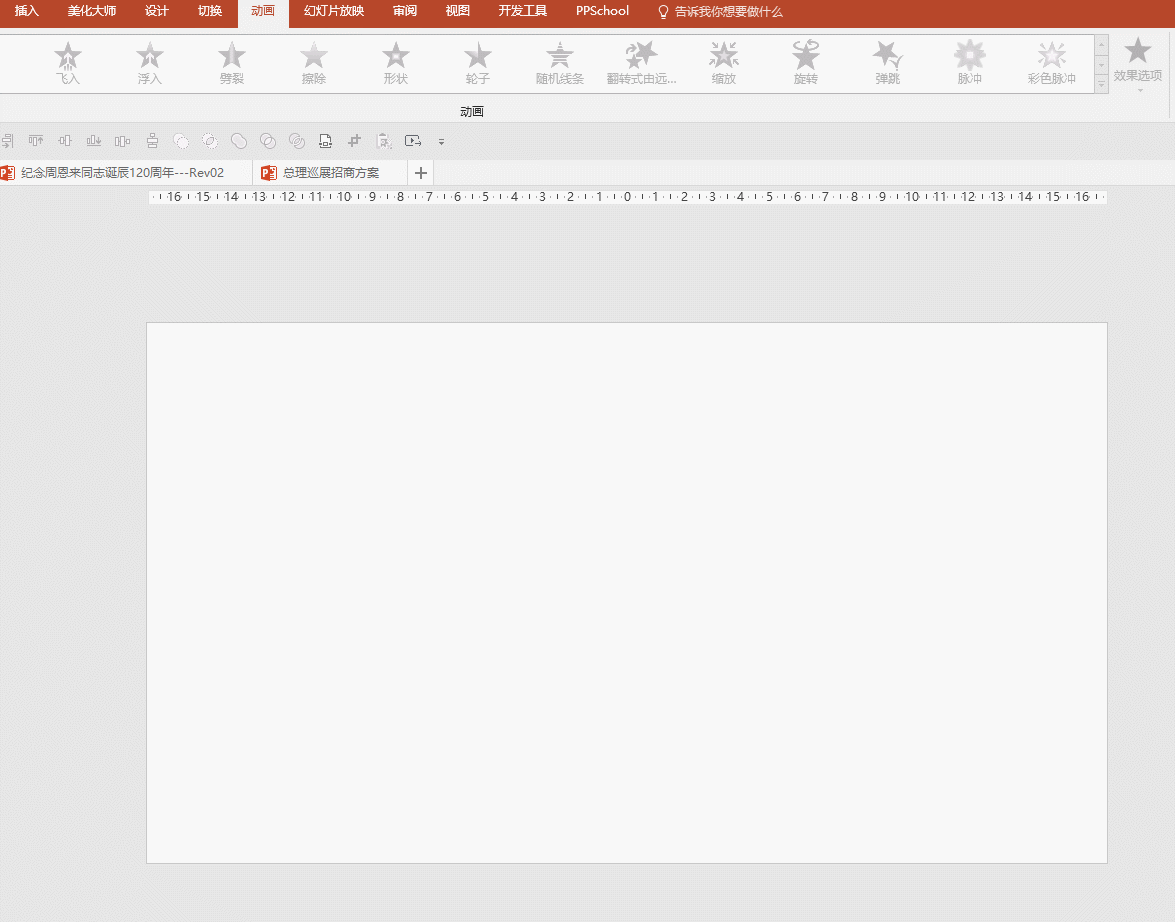Click the blank slide canvas
The image size is (1175, 922).
tap(626, 593)
